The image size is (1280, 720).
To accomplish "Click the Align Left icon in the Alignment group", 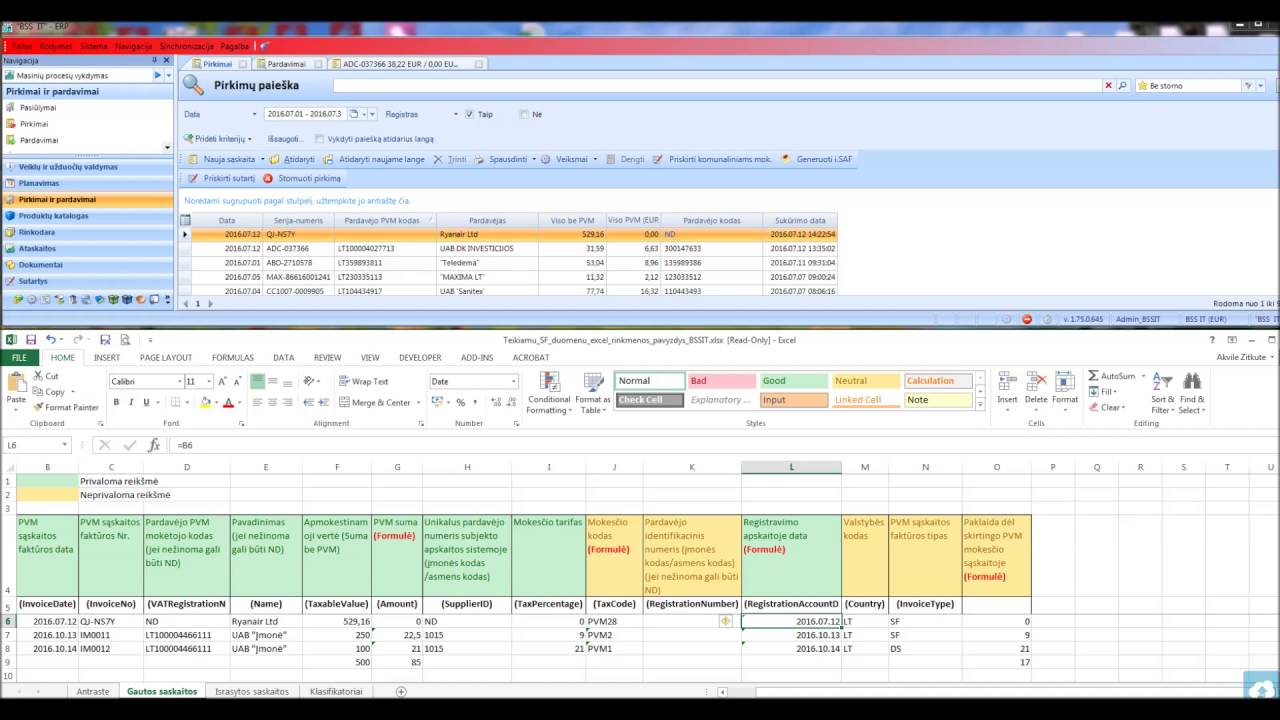I will point(257,402).
